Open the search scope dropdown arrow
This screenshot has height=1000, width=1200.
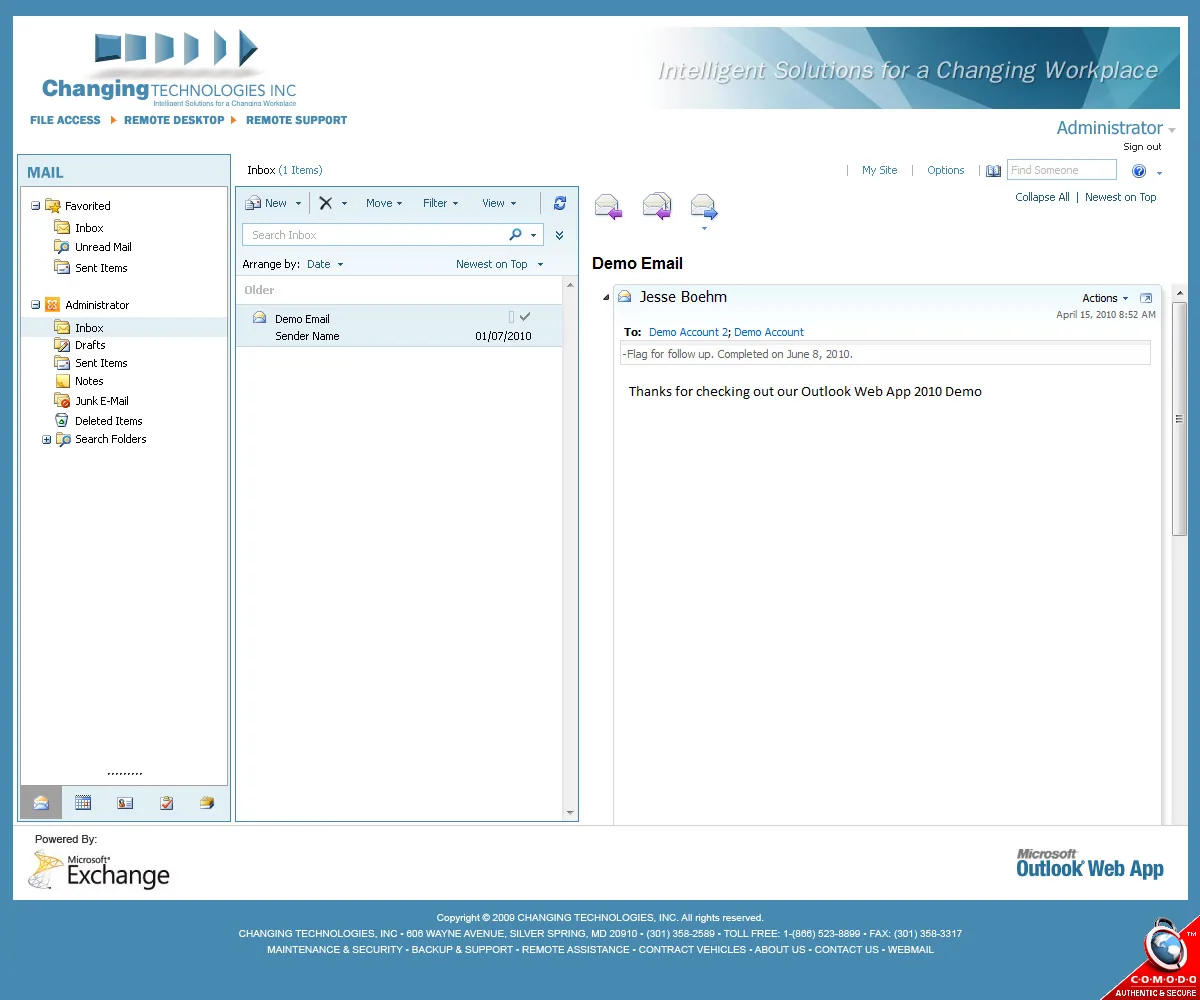(534, 236)
